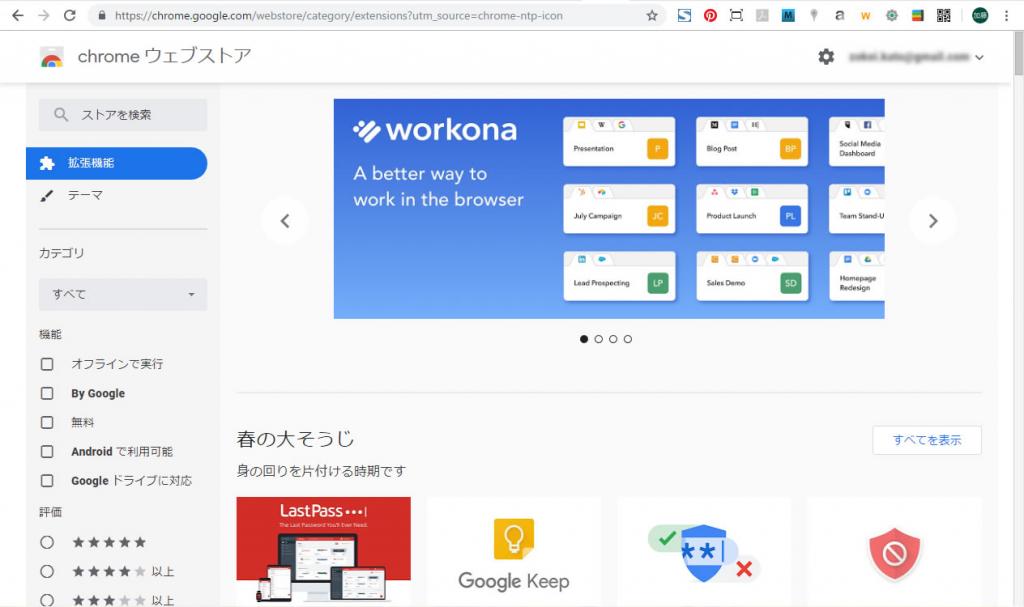The height and width of the screenshot is (607, 1024).
Task: Click the multicolor stripes extension icon
Action: [918, 15]
